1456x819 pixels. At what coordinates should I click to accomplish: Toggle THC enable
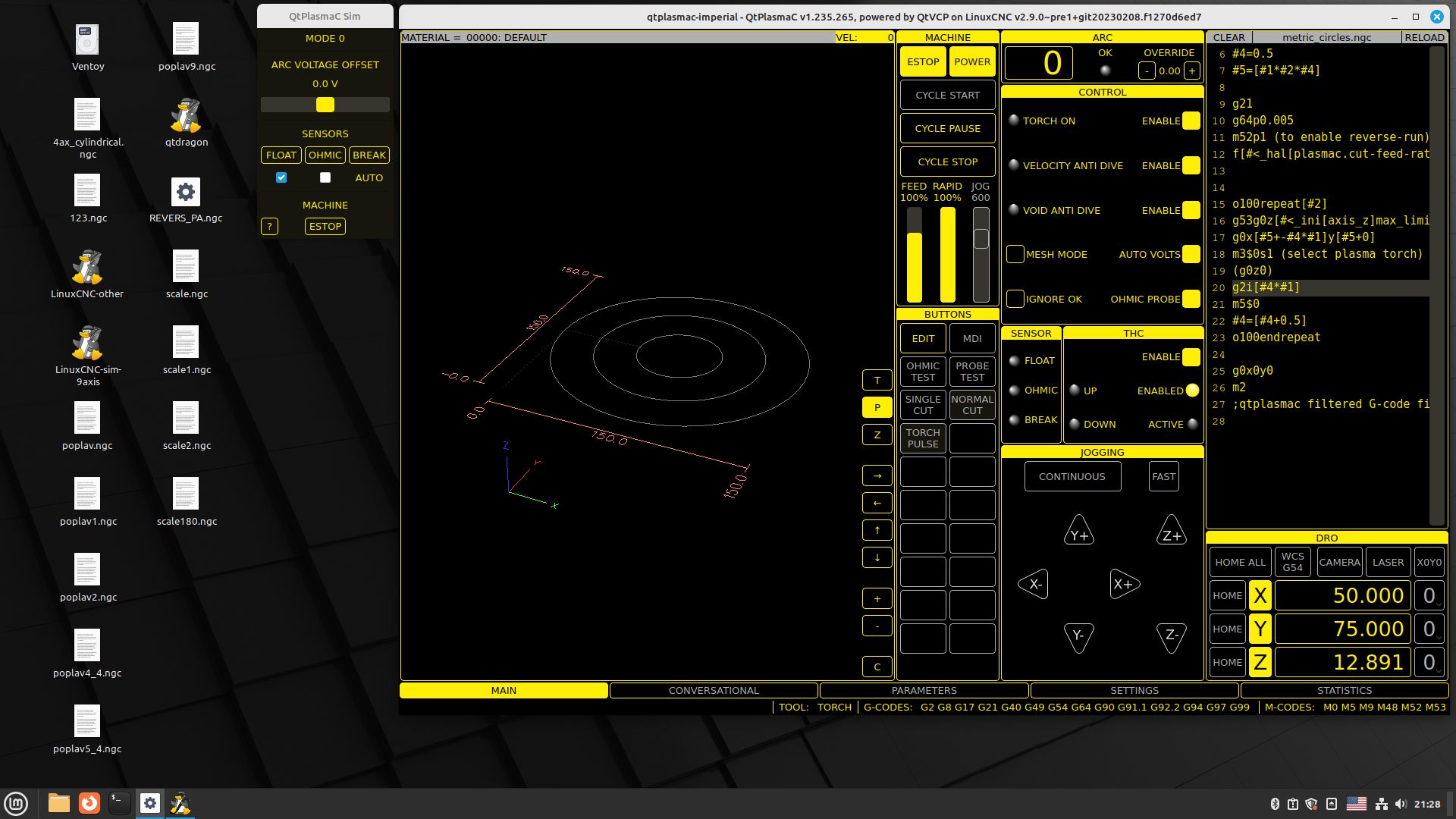click(1191, 356)
